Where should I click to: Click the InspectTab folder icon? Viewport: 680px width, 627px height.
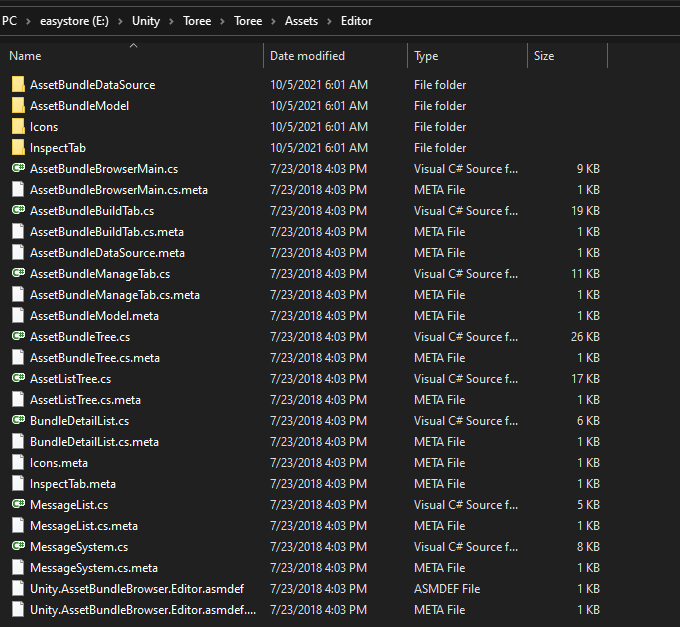[18, 148]
